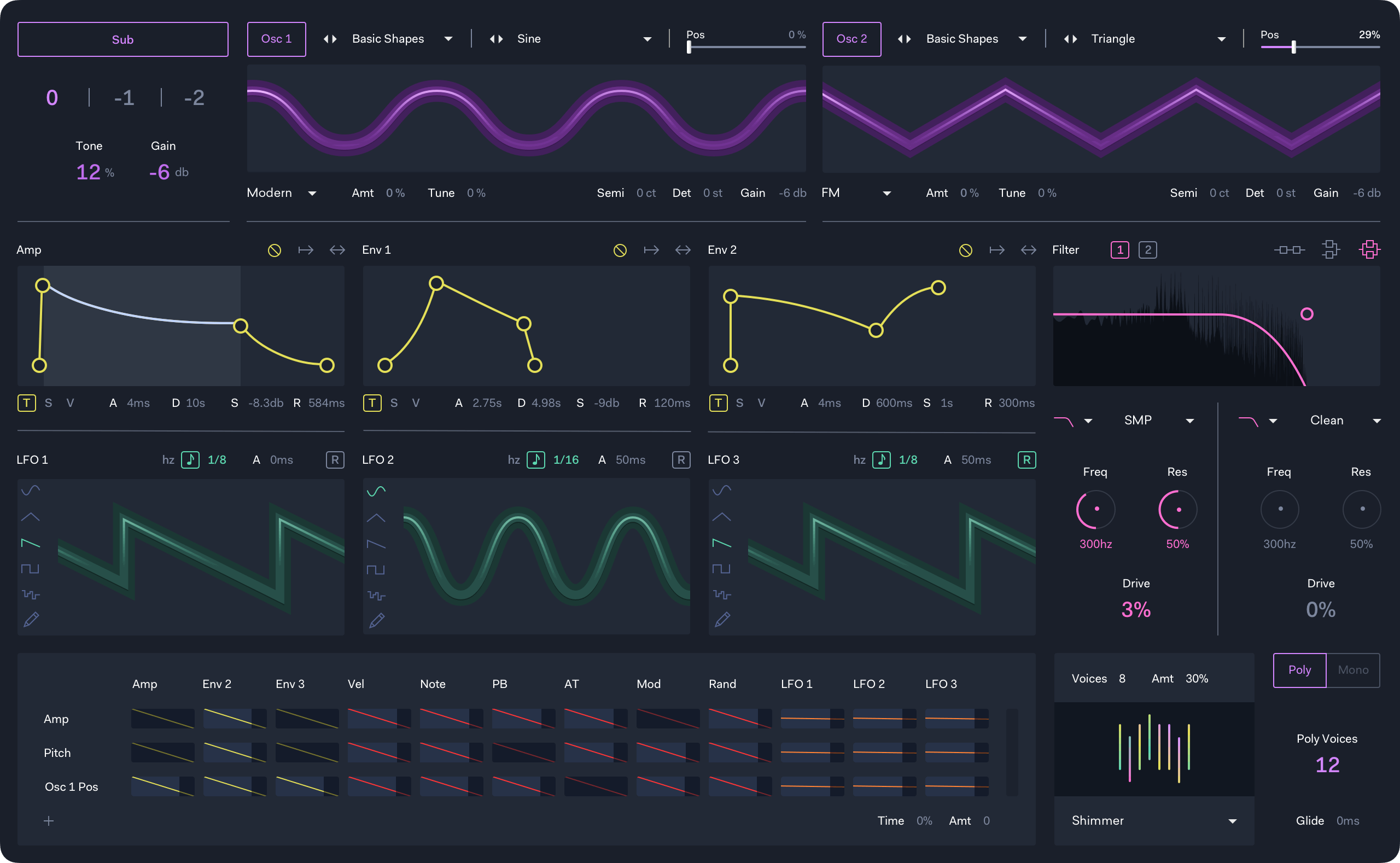Open the Sine waveform dropdown for Osc 1
The height and width of the screenshot is (863, 1400).
(647, 39)
